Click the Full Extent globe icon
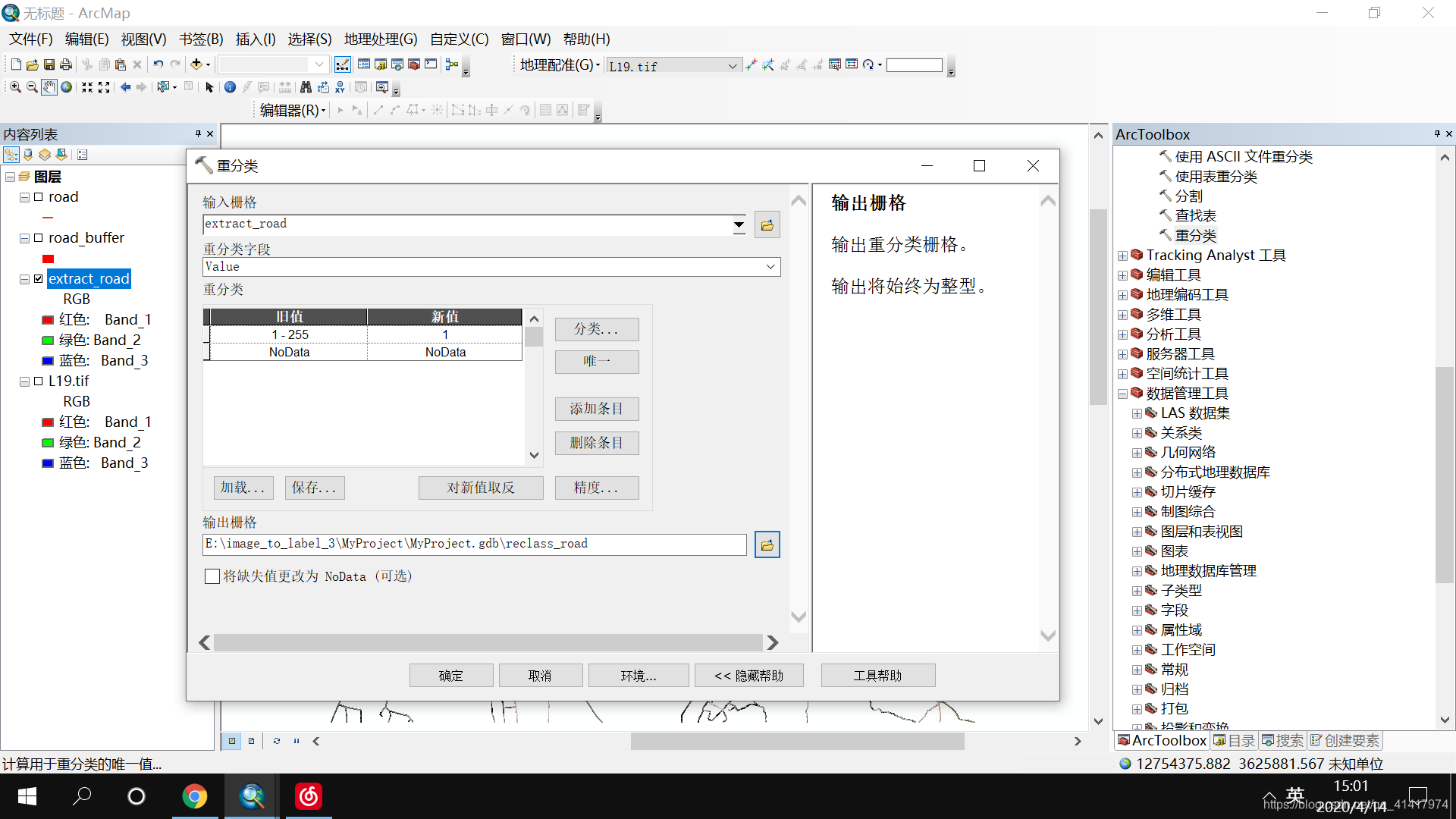 (x=67, y=87)
